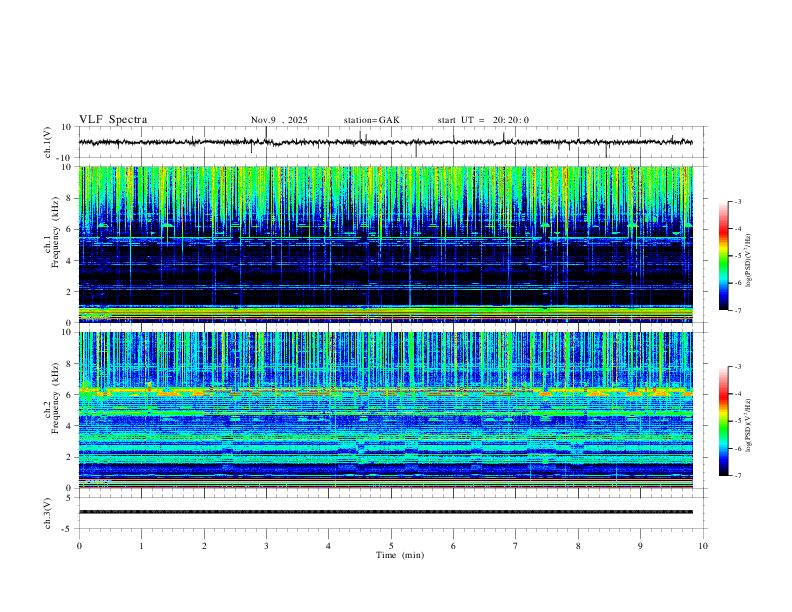
Task: Click the "10" tick on the Time axis
Action: click(x=703, y=546)
